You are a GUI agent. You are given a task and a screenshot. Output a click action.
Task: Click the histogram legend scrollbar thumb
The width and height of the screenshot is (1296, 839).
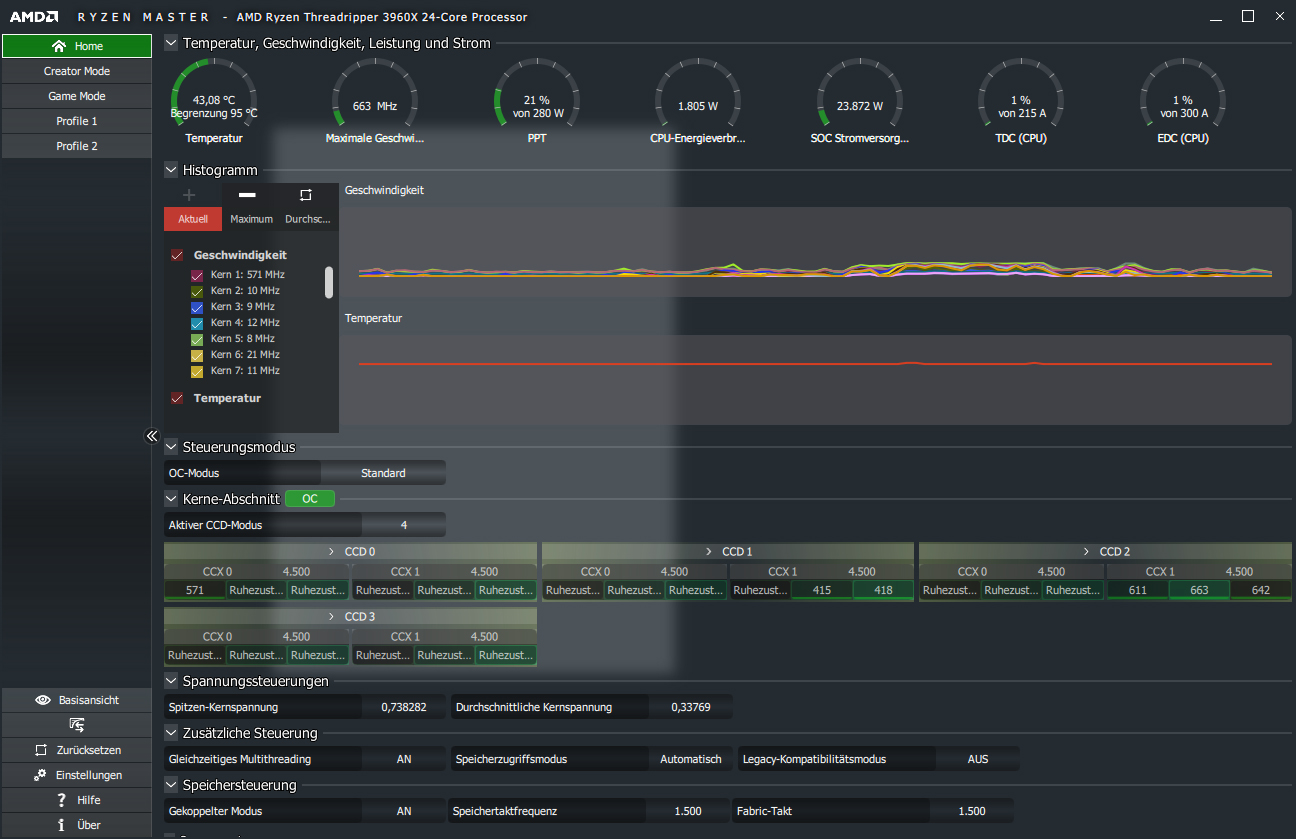tap(329, 282)
